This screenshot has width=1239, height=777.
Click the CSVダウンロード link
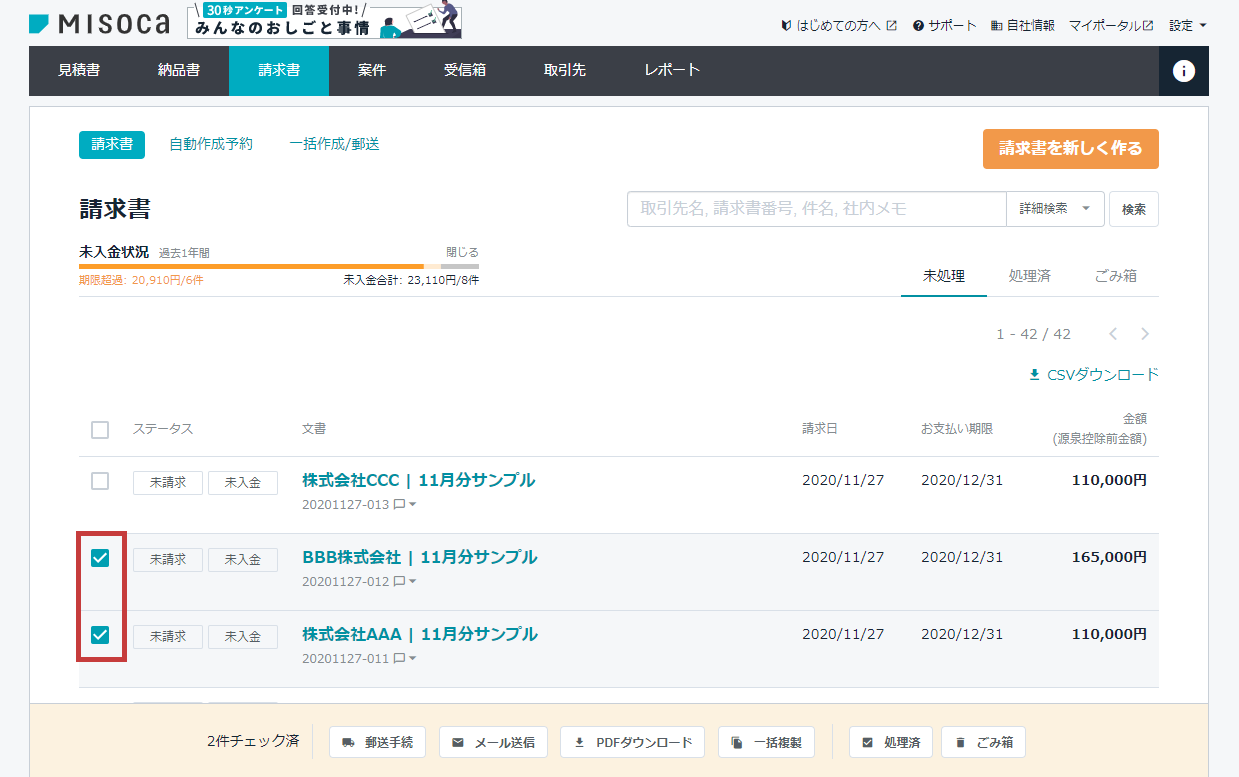1093,375
